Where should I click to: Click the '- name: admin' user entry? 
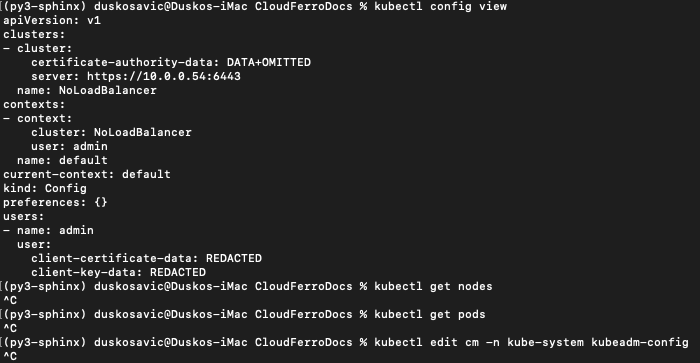tap(49, 230)
